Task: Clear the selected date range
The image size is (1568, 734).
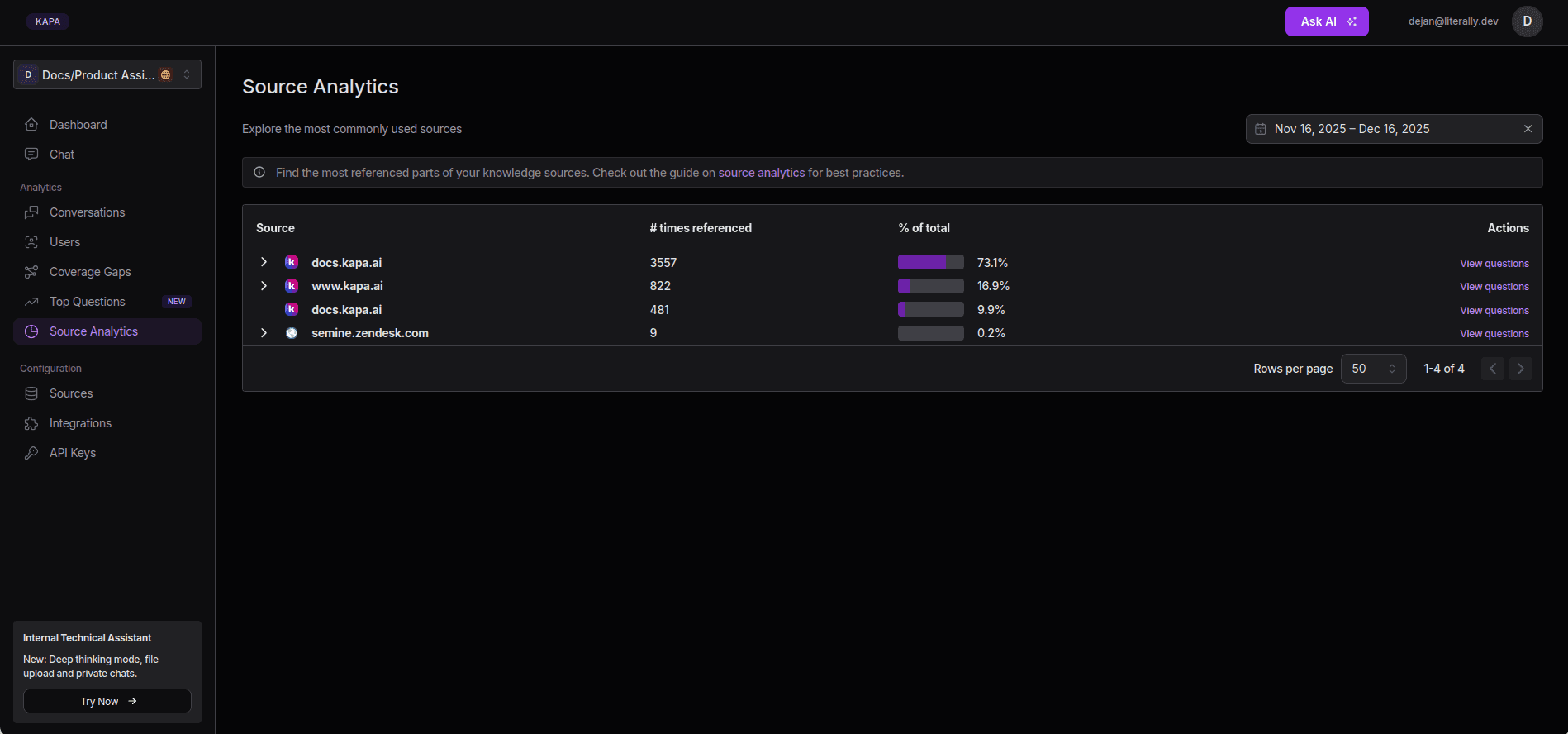Action: pos(1528,129)
